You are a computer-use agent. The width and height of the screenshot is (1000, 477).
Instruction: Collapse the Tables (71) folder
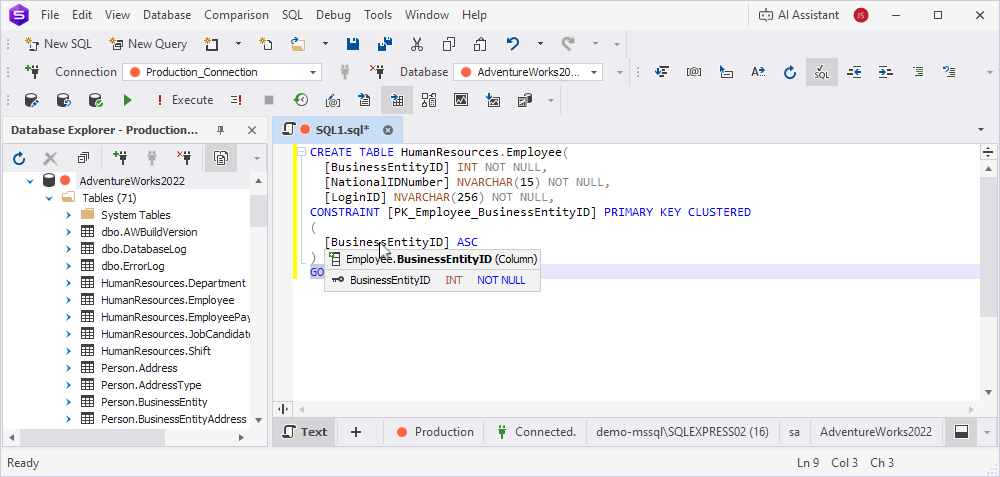[49, 198]
